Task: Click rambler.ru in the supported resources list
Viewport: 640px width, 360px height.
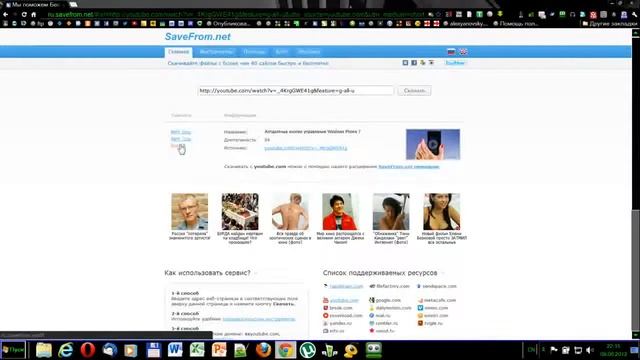Action: click(x=387, y=323)
